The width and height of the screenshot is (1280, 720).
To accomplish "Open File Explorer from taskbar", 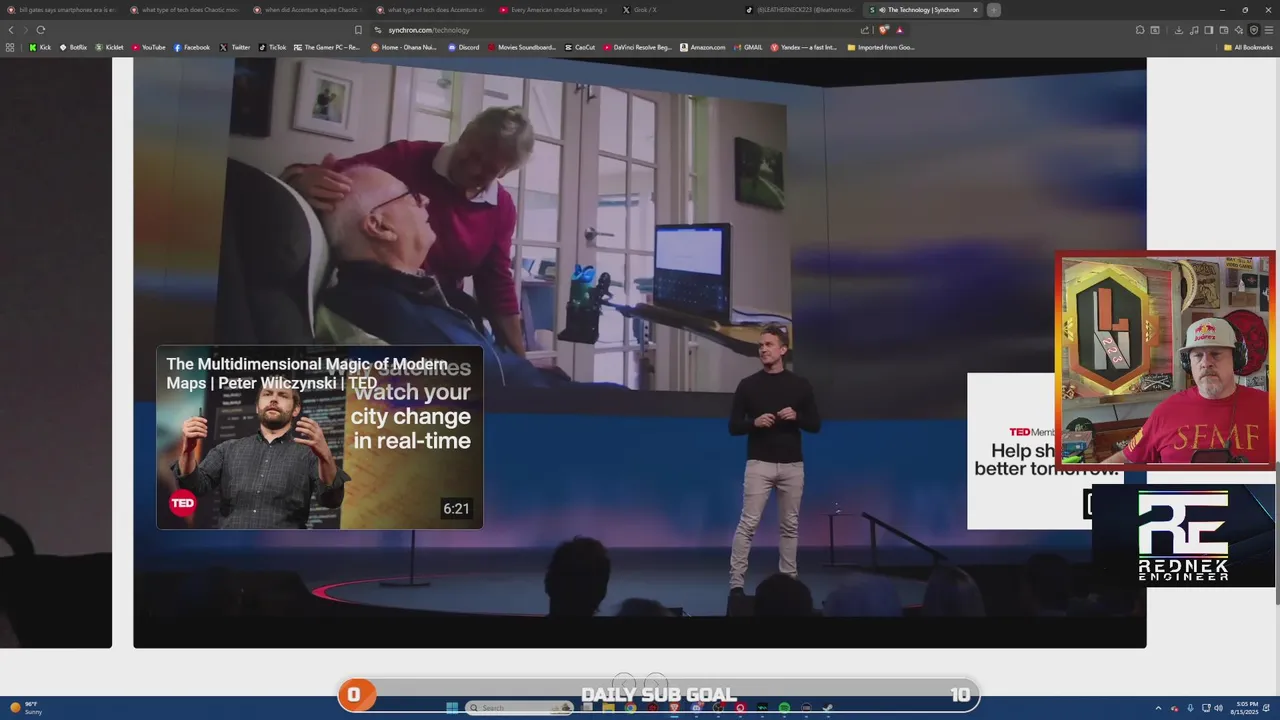I will tap(608, 708).
